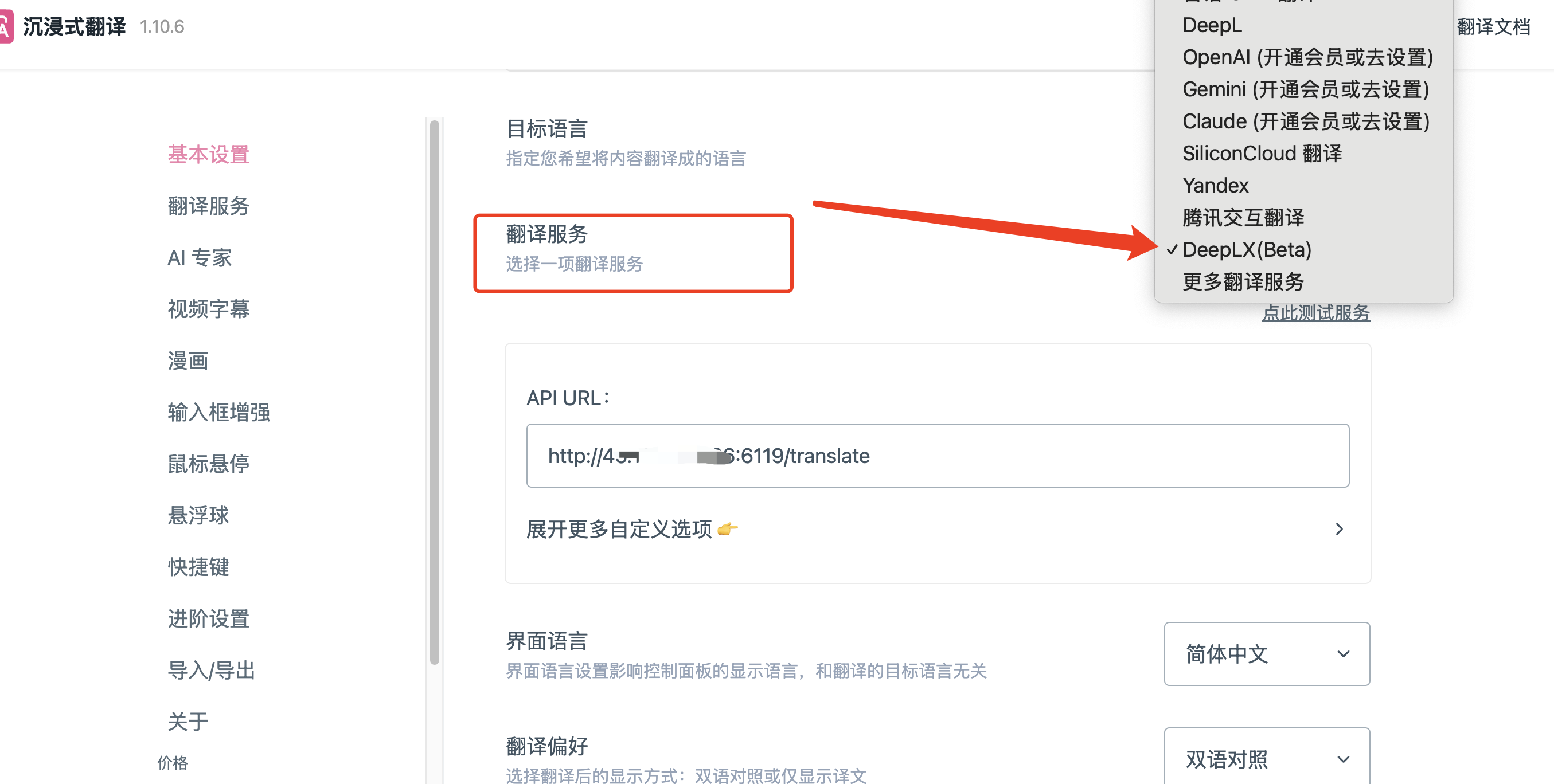
Task: Open the 双语对照 translation preference dropdown
Action: point(1267,758)
